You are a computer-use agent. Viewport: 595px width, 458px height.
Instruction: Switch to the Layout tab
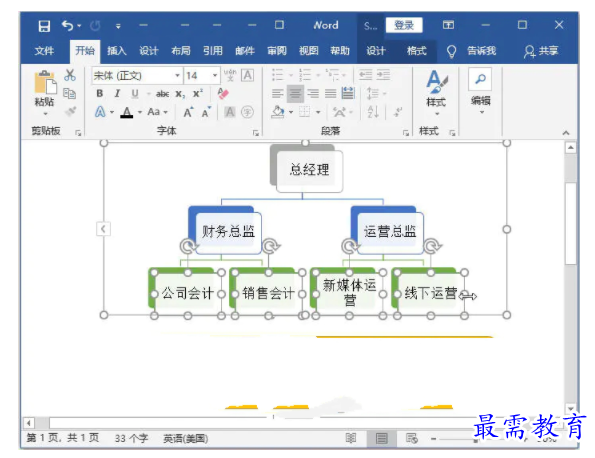point(181,50)
